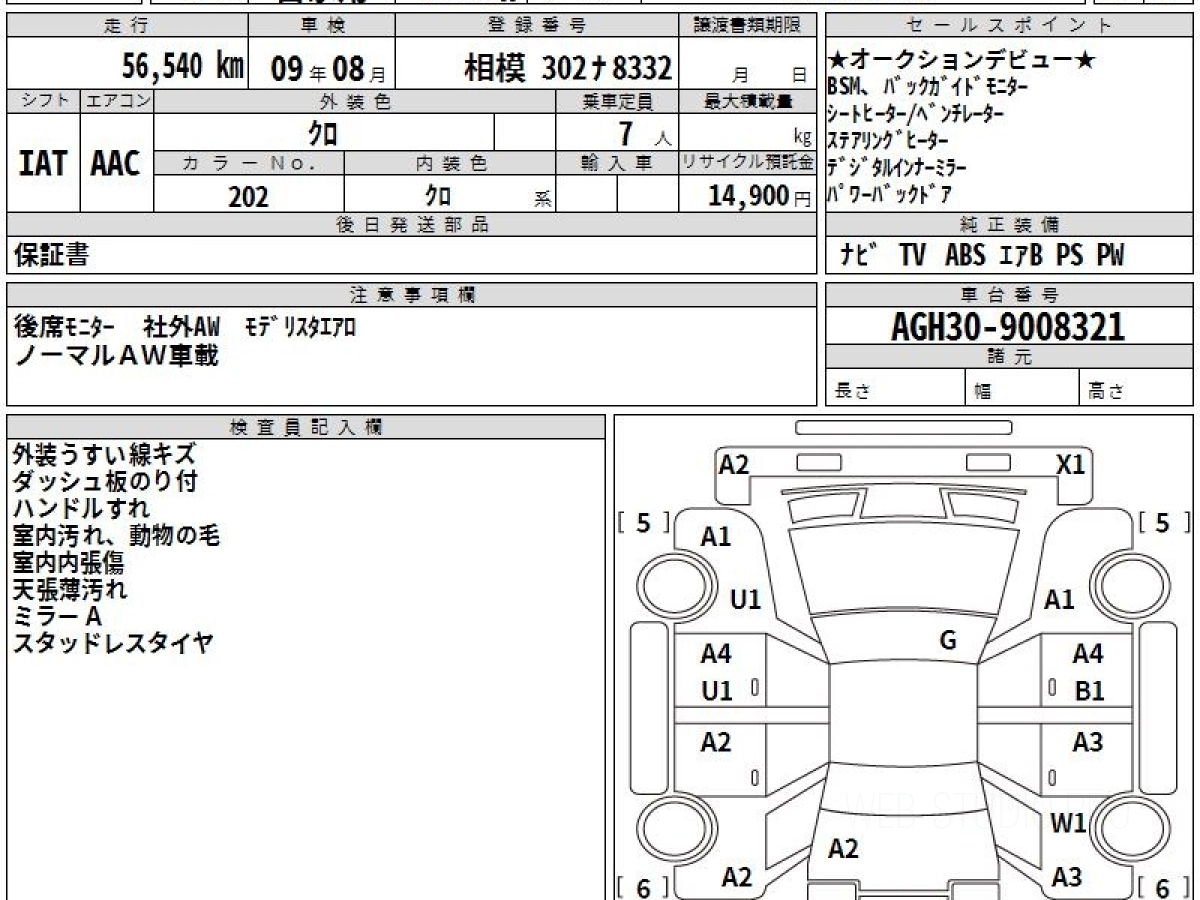The width and height of the screenshot is (1200, 900).
Task: Click inspector note 室内汚れ、動物の毛
Action: 116,536
